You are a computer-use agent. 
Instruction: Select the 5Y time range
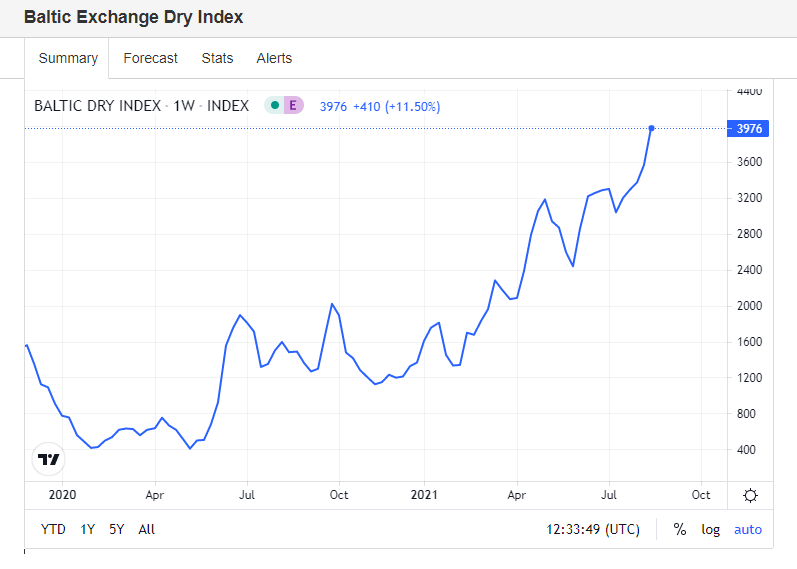[x=116, y=529]
